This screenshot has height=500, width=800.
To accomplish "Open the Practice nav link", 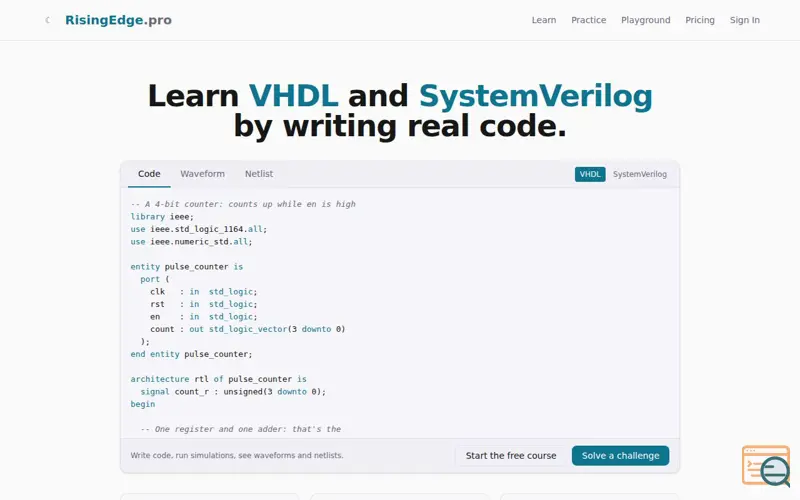I will point(588,20).
